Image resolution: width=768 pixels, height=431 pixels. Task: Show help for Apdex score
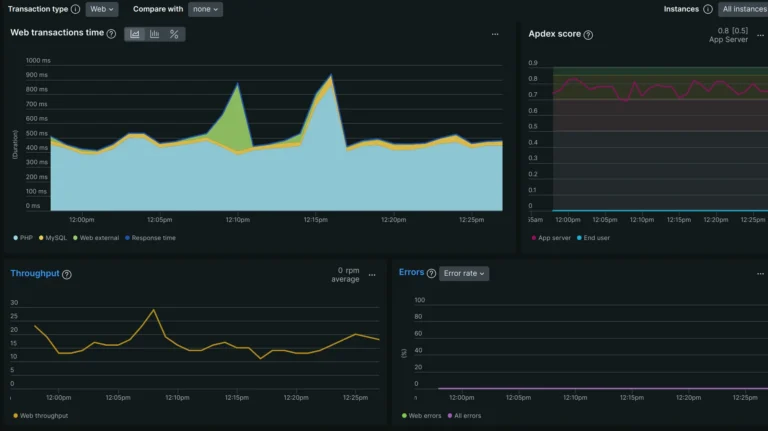tap(588, 35)
